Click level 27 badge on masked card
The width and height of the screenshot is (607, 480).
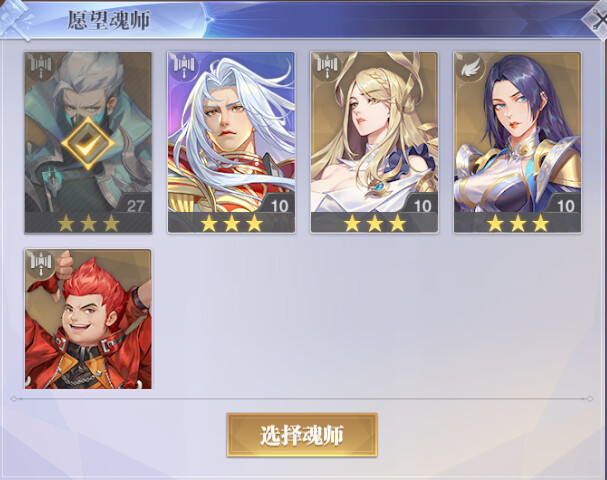tap(135, 205)
